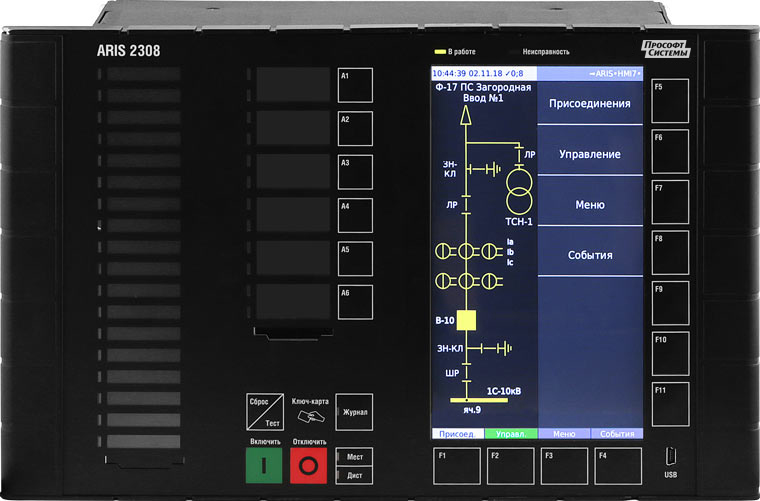Click the ЛР disconnector above ТСН-1
The image size is (760, 501).
point(519,154)
